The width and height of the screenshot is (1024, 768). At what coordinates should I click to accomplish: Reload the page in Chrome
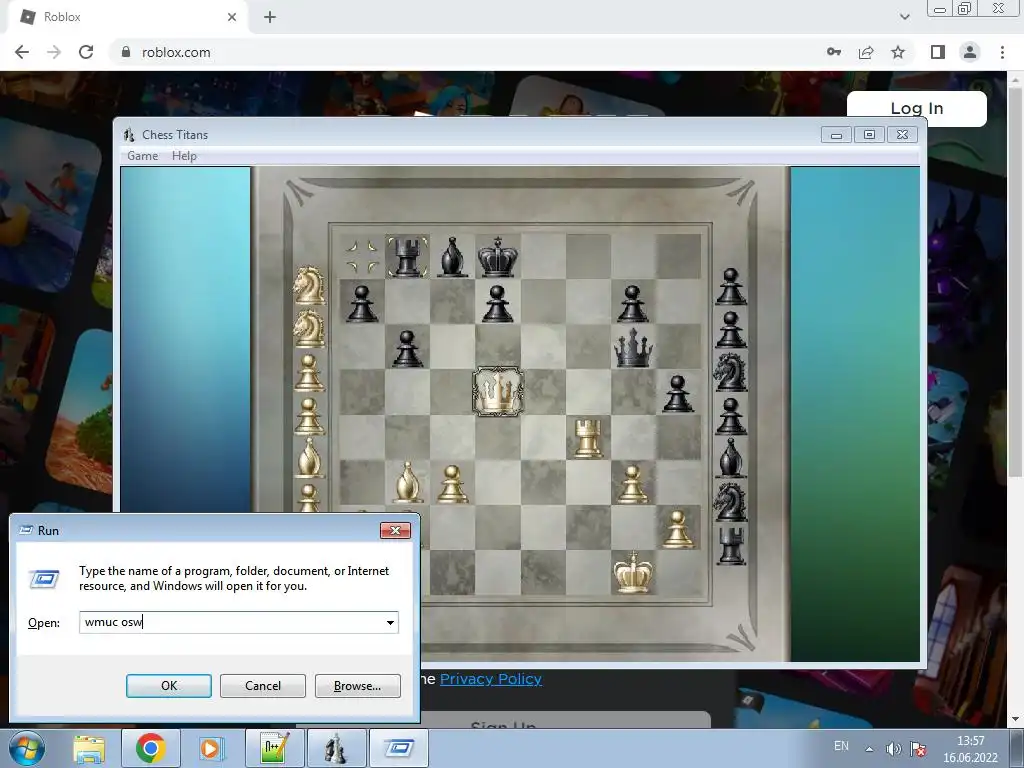[86, 52]
